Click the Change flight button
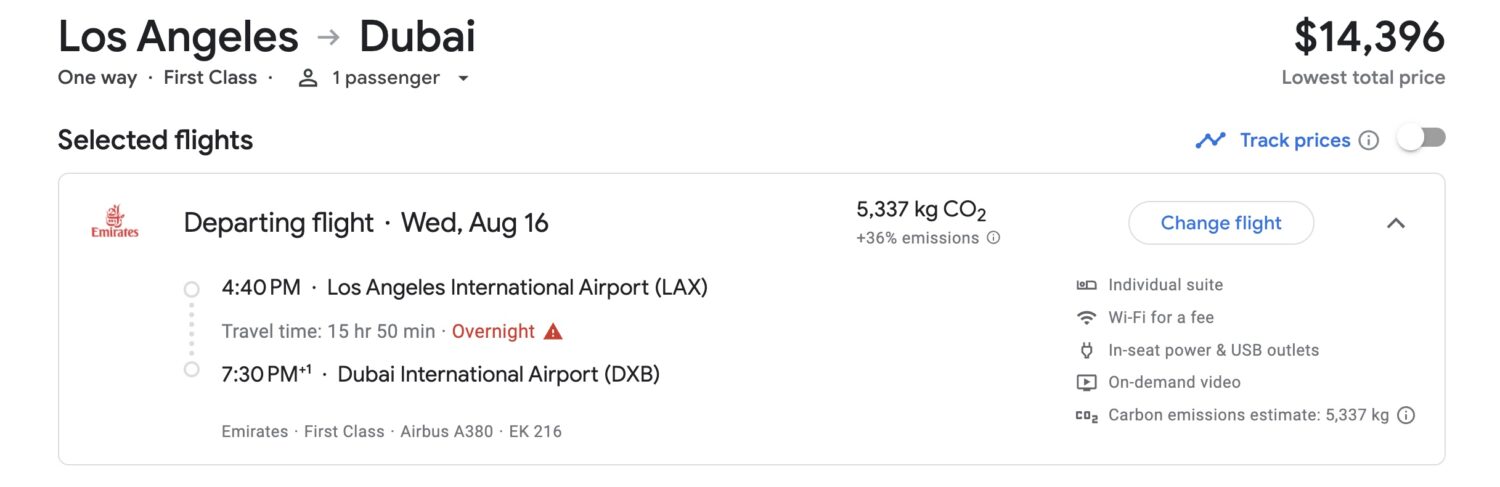This screenshot has height=487, width=1500. pyautogui.click(x=1221, y=223)
